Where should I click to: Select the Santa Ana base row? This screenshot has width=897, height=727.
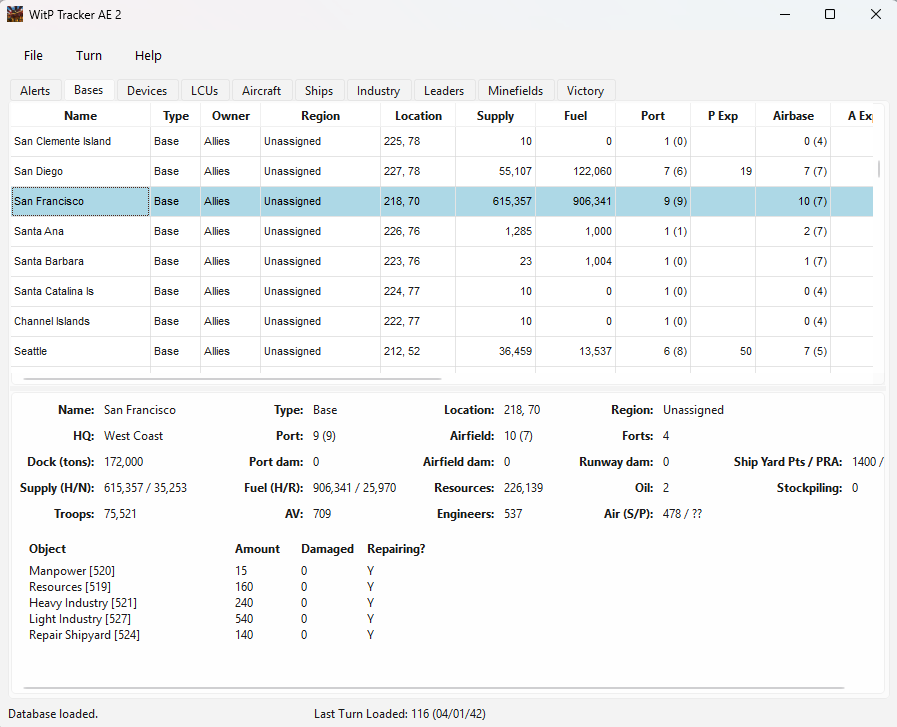(x=442, y=231)
